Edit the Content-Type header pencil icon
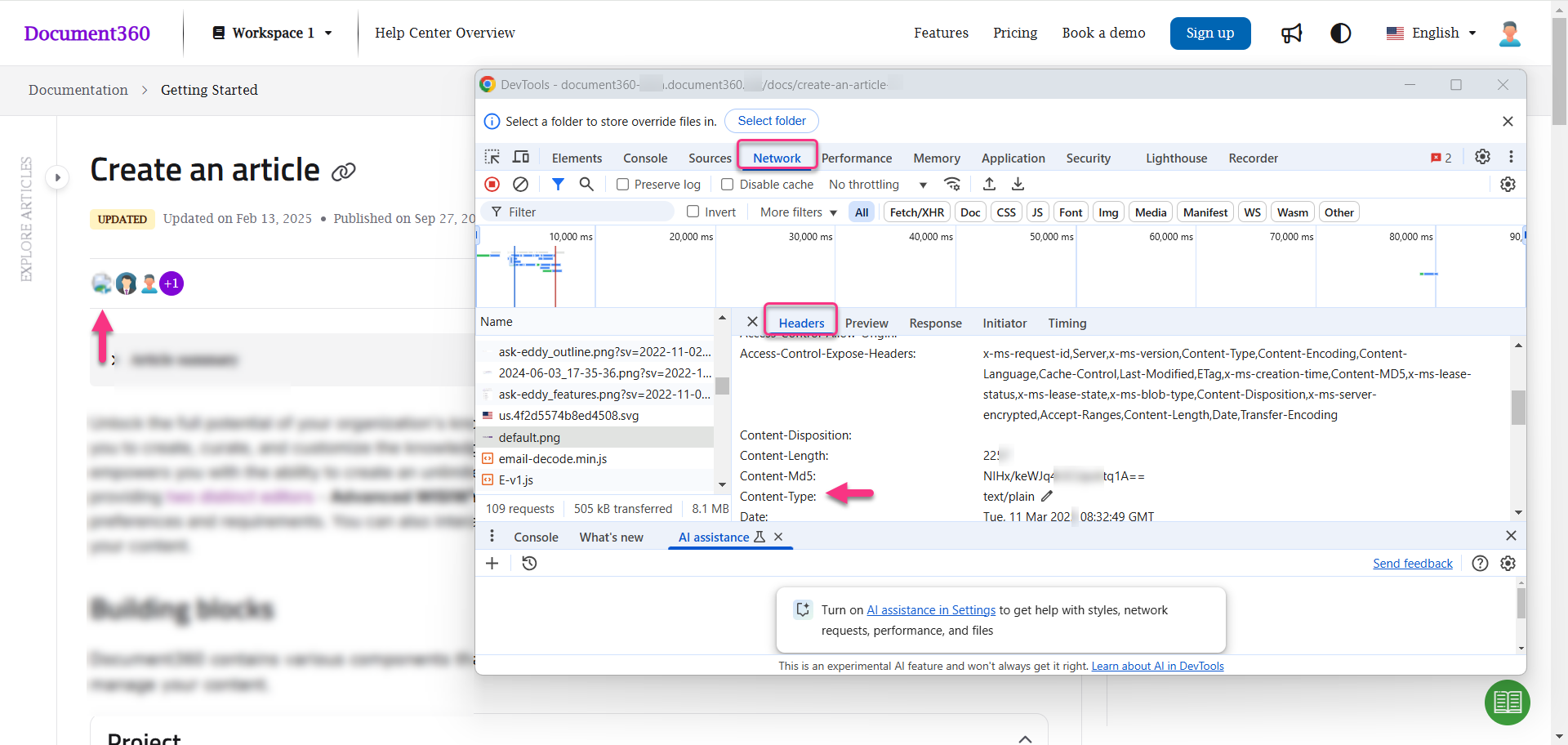 point(1047,496)
